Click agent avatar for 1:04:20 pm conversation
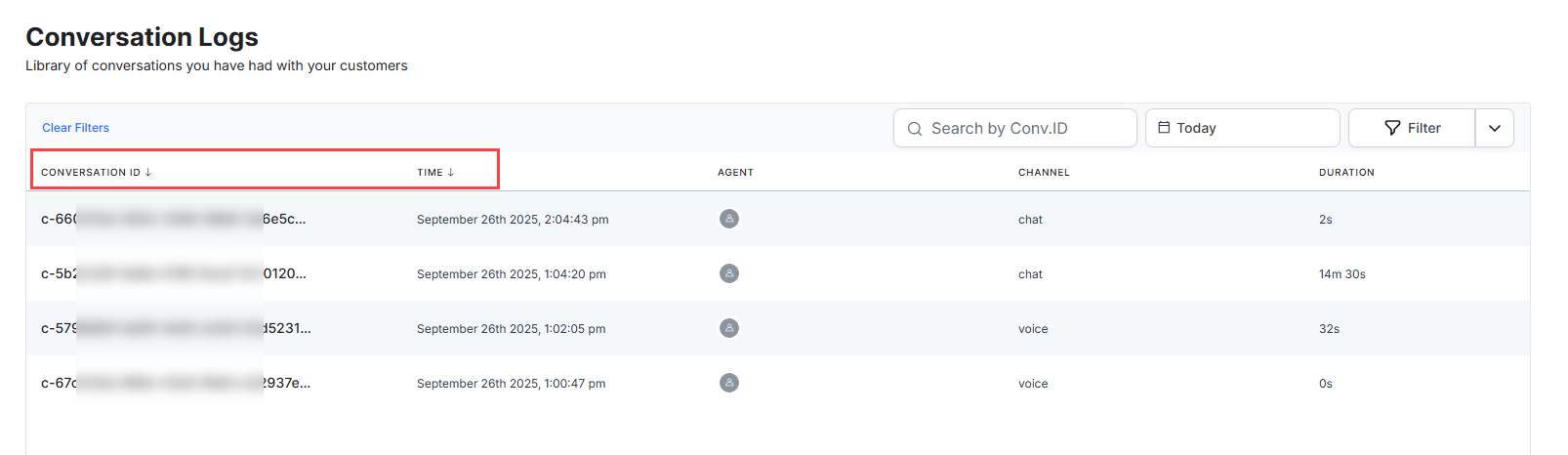1568x455 pixels. point(728,273)
